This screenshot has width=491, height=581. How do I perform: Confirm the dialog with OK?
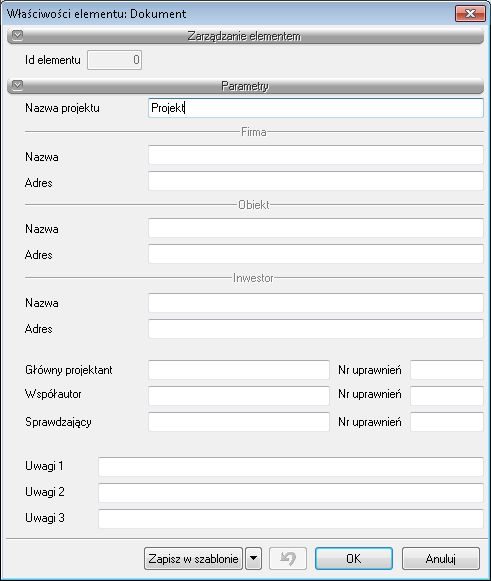(354, 558)
